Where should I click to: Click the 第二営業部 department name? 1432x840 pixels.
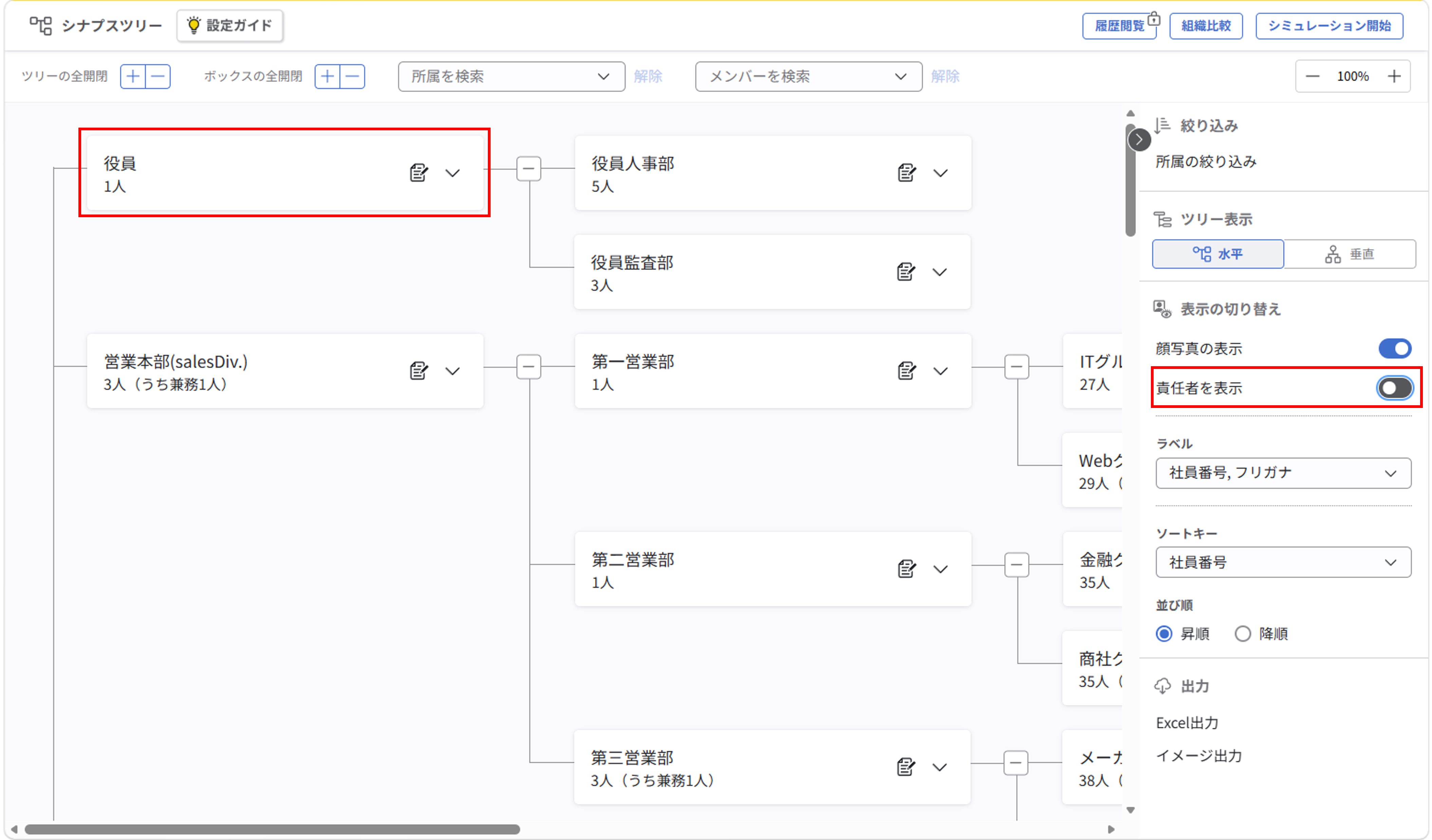pyautogui.click(x=632, y=560)
